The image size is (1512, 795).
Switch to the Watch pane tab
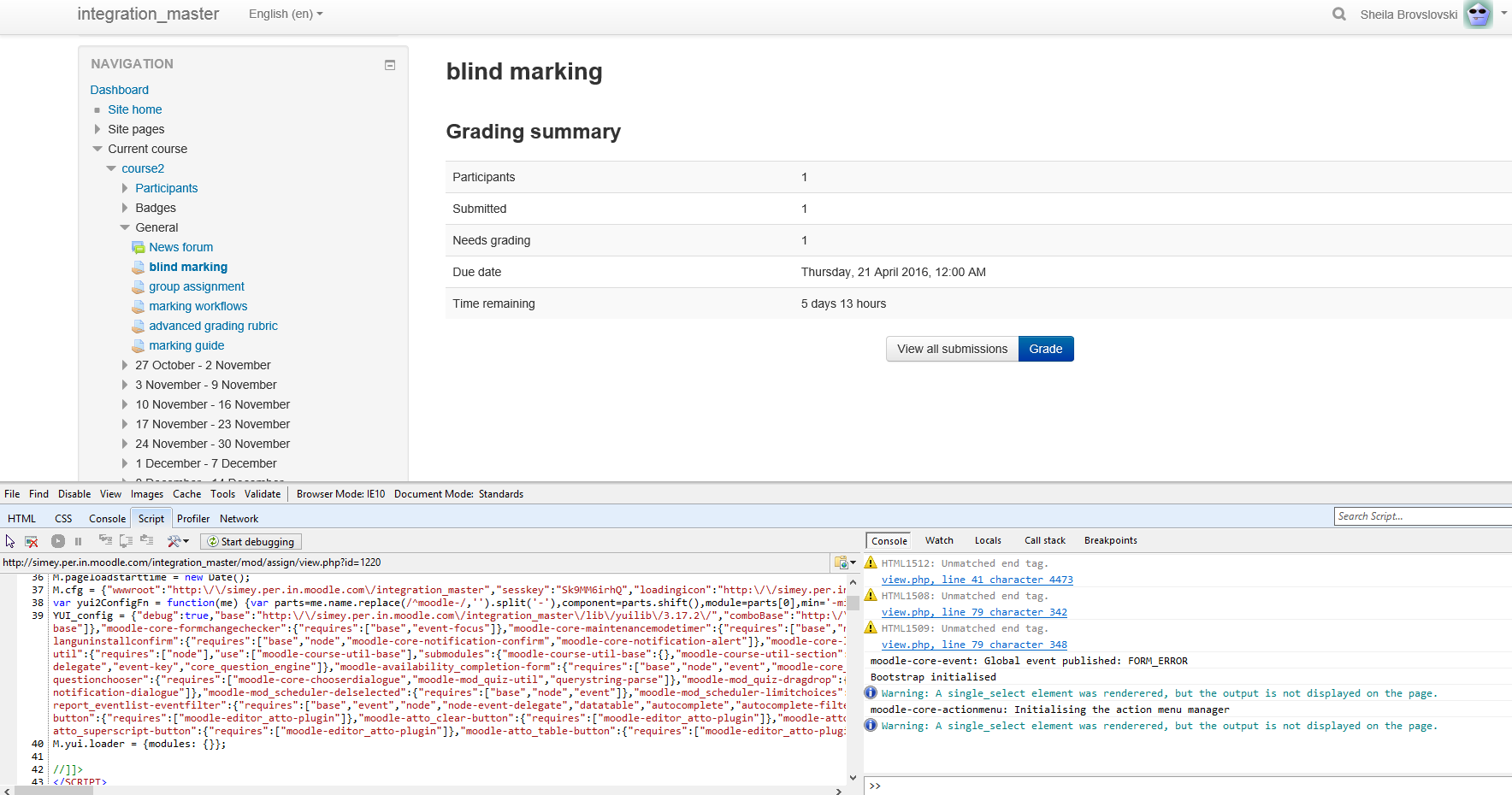[x=939, y=540]
